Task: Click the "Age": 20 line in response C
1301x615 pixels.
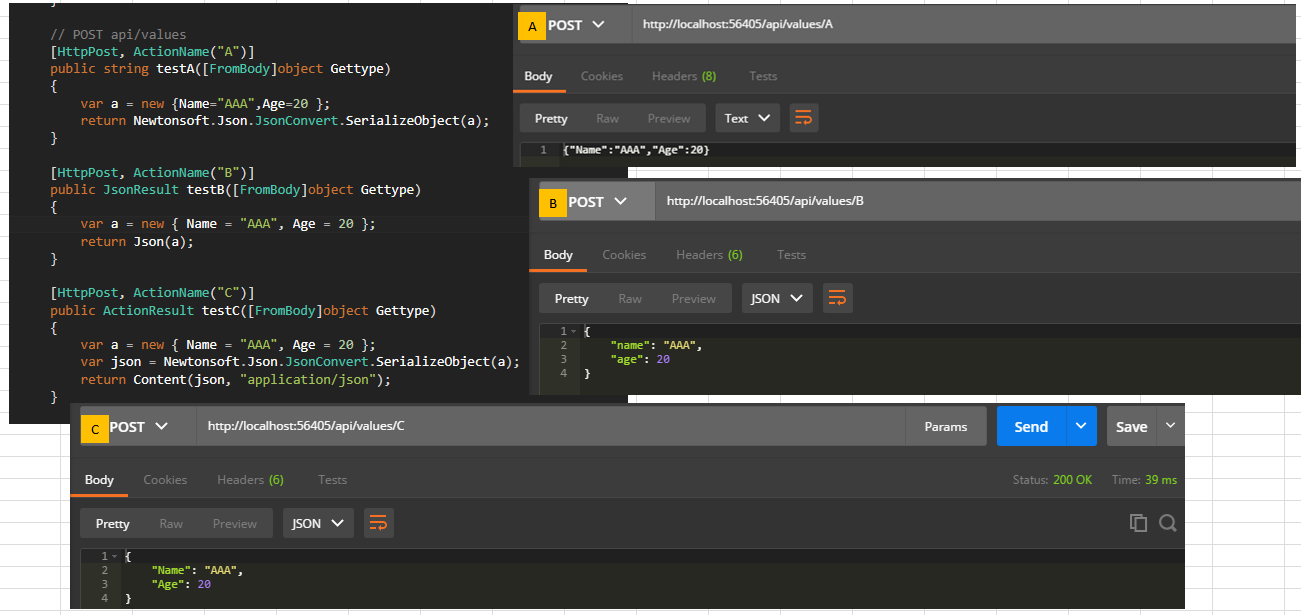Action: click(x=181, y=584)
